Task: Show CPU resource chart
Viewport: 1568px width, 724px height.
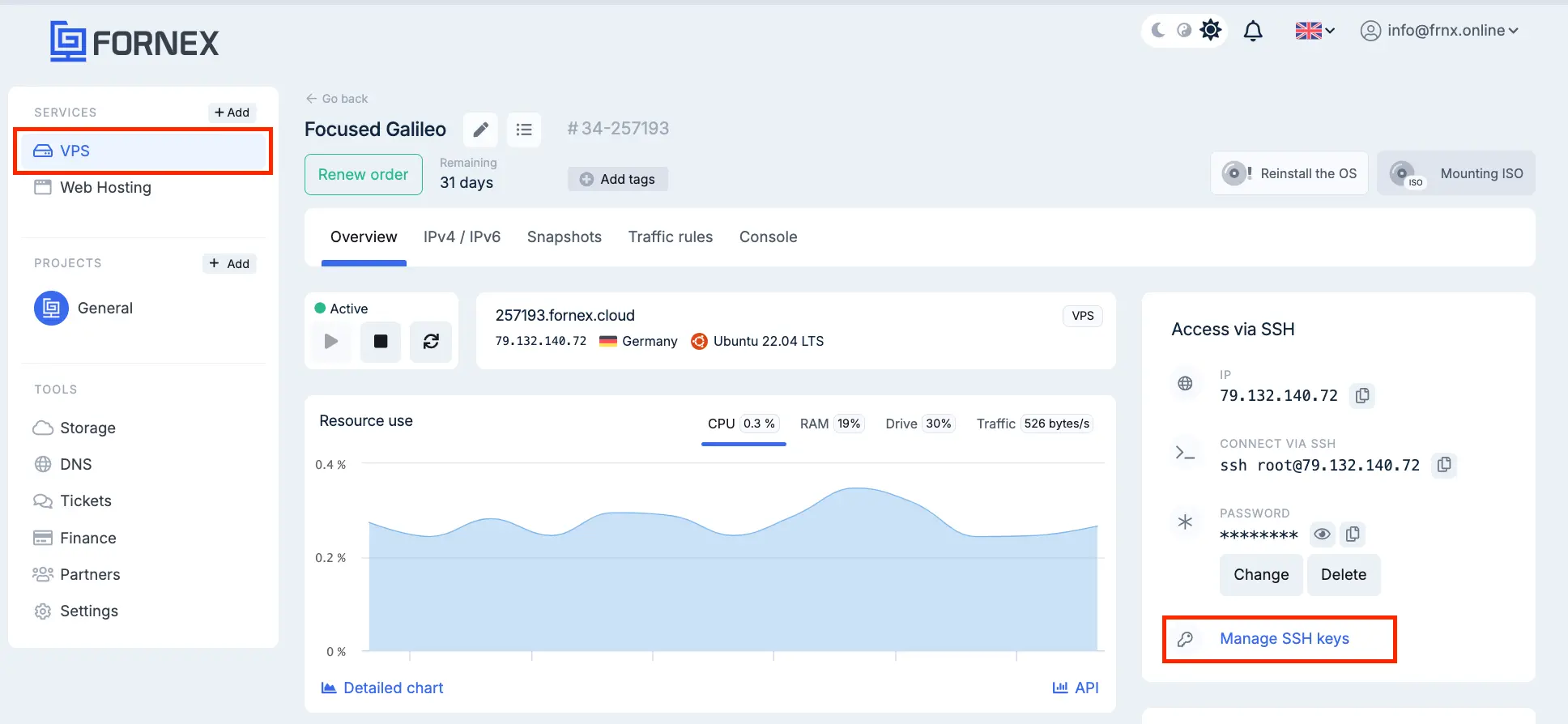Action: [743, 424]
